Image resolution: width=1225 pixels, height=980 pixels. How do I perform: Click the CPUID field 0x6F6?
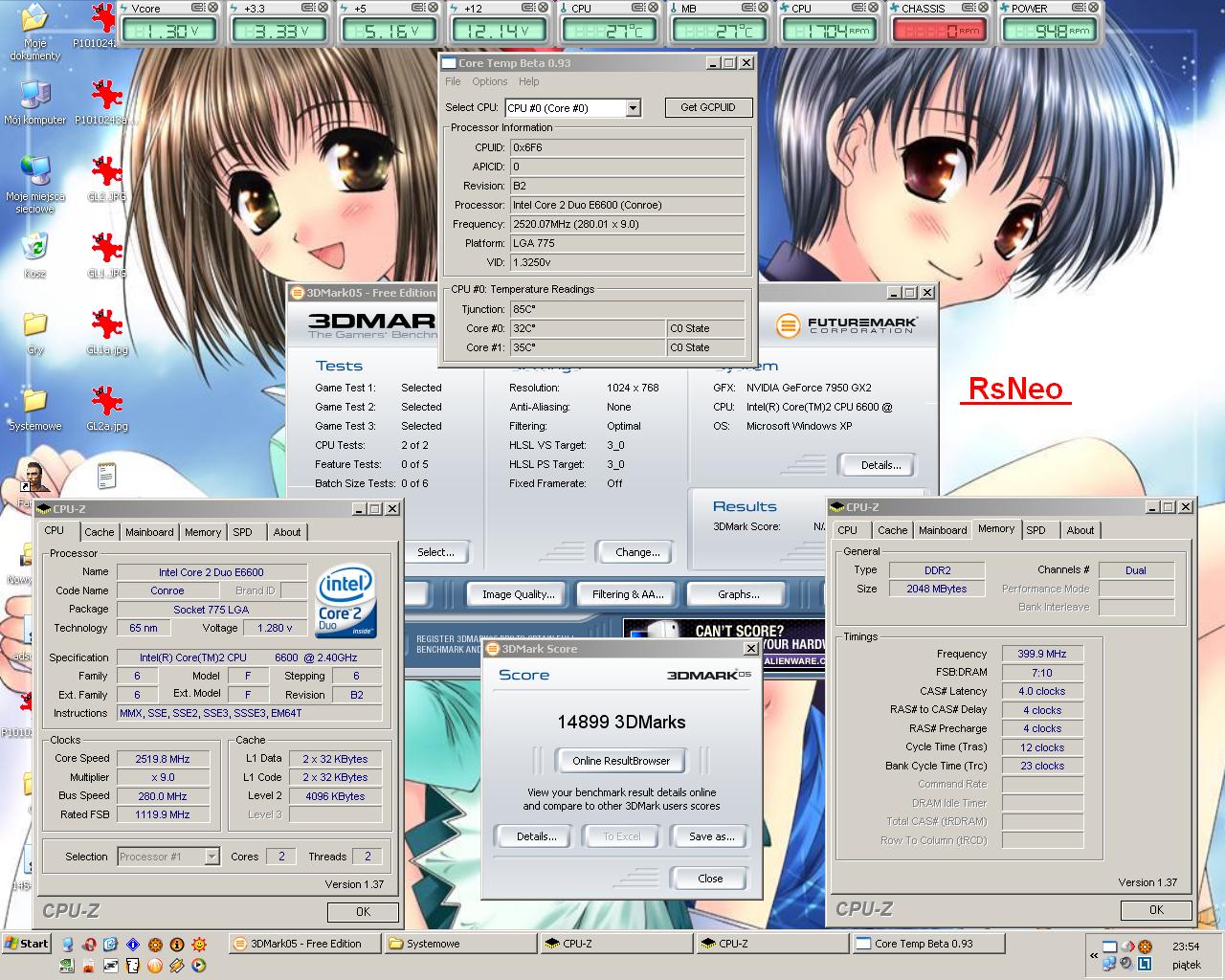(627, 147)
